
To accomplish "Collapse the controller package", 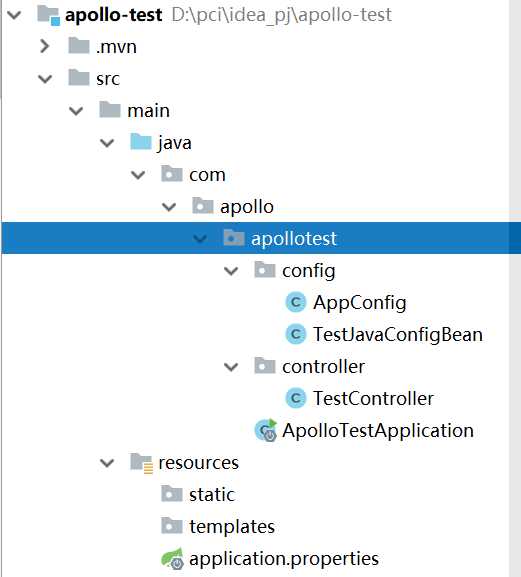I will coord(231,367).
